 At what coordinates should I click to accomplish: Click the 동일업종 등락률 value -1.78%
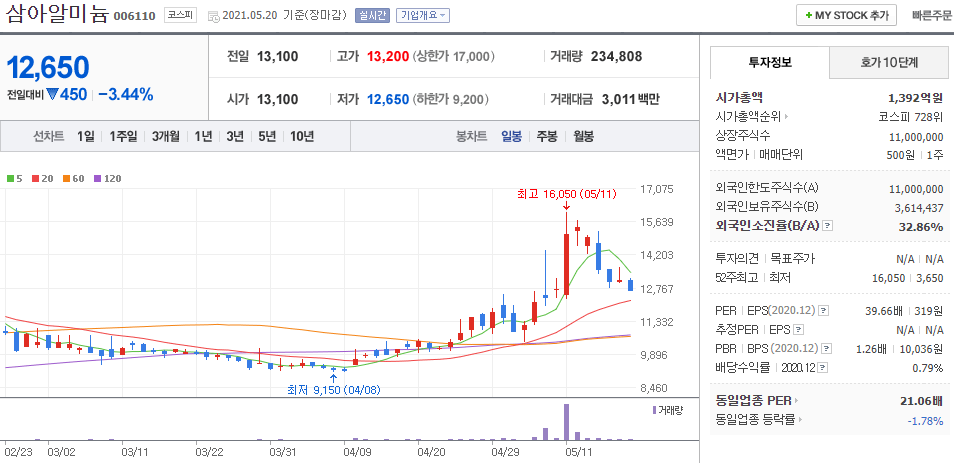(926, 419)
